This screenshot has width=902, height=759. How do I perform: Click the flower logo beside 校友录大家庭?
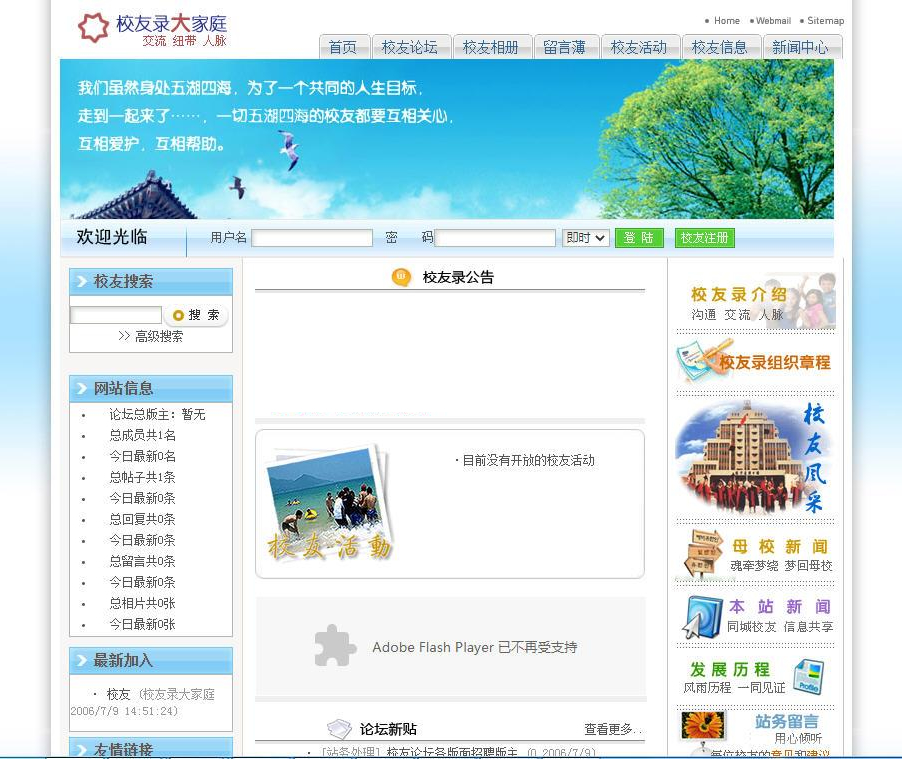pyautogui.click(x=94, y=28)
